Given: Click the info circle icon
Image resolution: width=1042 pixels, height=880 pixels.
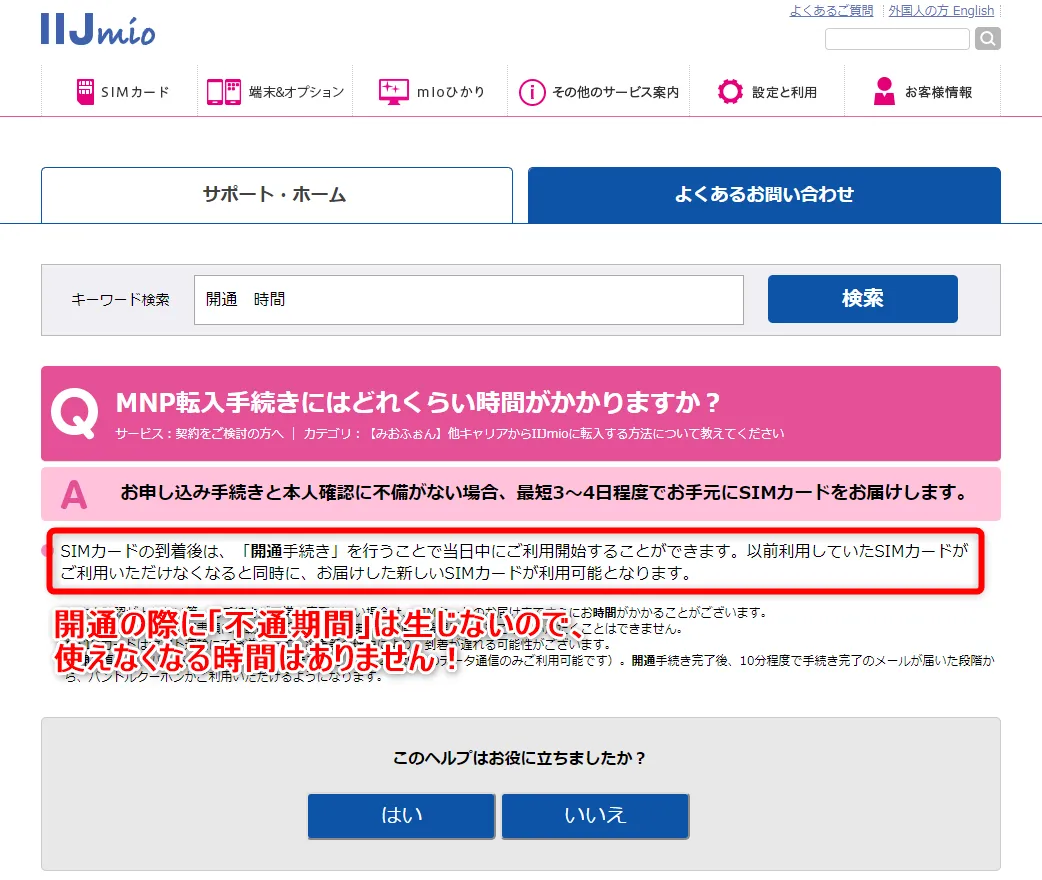Looking at the screenshot, I should pos(532,92).
